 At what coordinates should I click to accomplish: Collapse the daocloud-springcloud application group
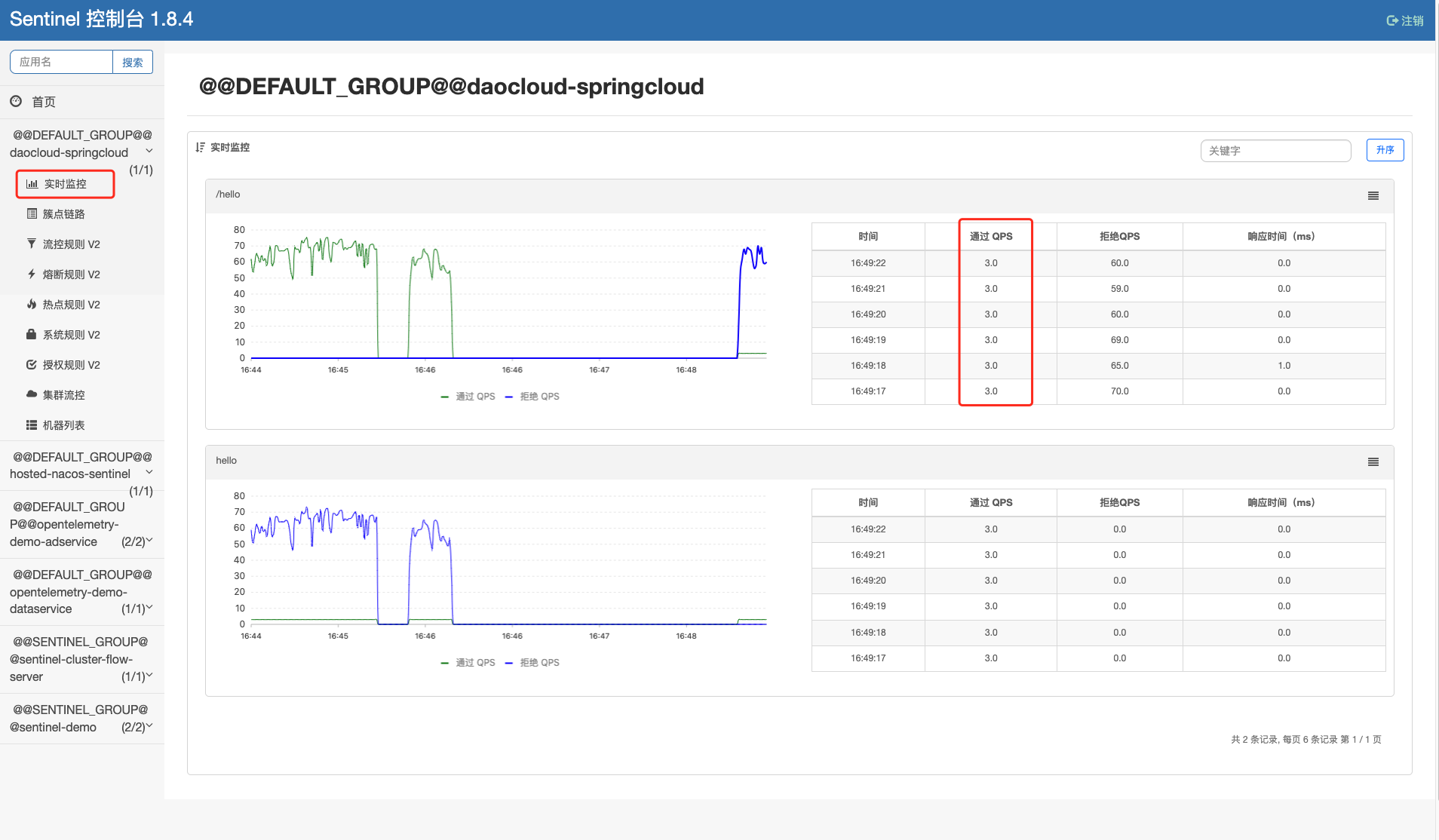click(149, 151)
